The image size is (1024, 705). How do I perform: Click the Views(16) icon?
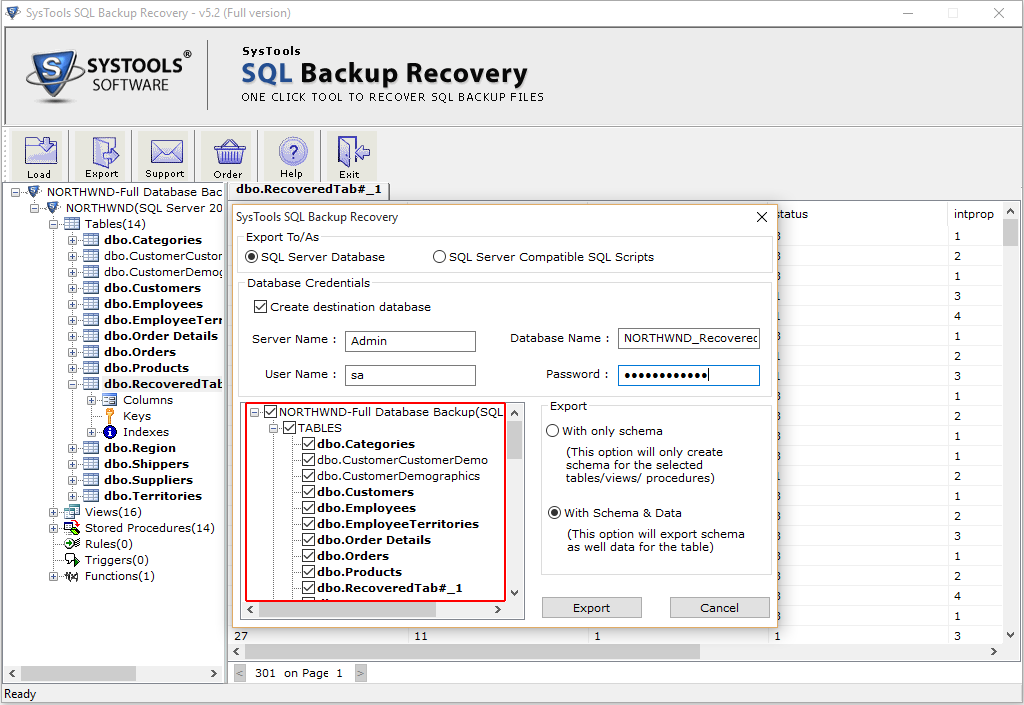[72, 512]
